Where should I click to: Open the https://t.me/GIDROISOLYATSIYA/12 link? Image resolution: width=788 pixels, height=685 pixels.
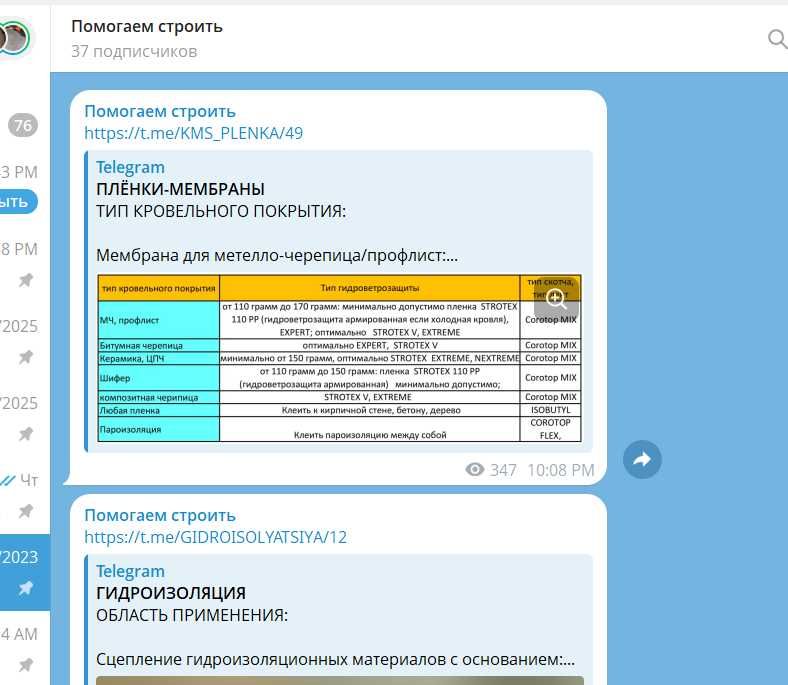pos(216,537)
